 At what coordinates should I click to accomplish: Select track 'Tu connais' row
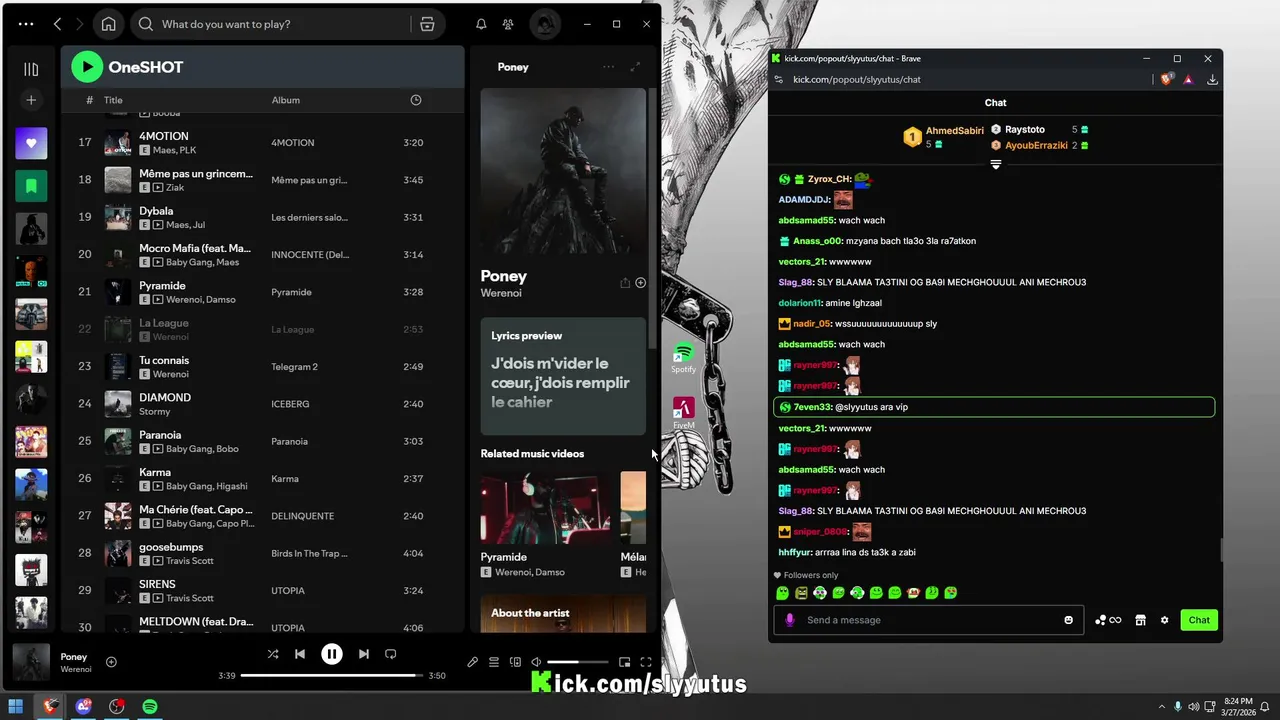(x=260, y=367)
